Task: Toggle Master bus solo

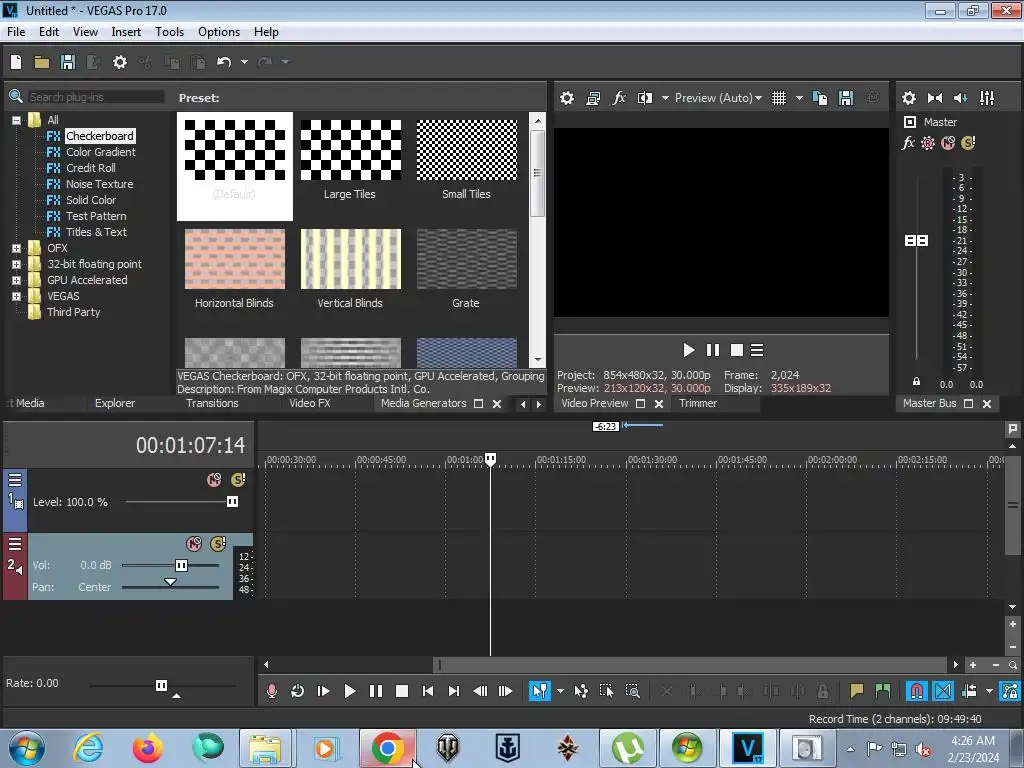Action: pyautogui.click(x=968, y=142)
